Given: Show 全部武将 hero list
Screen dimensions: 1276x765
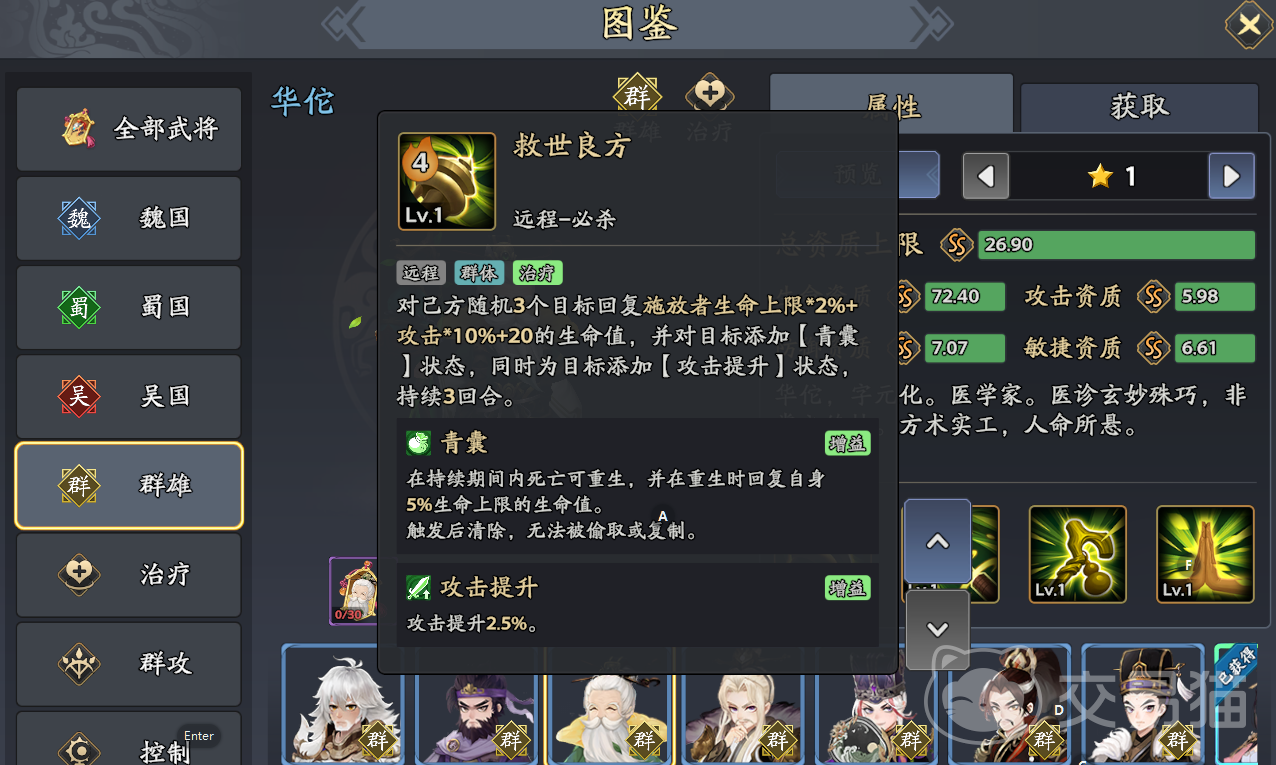Looking at the screenshot, I should pyautogui.click(x=129, y=129).
